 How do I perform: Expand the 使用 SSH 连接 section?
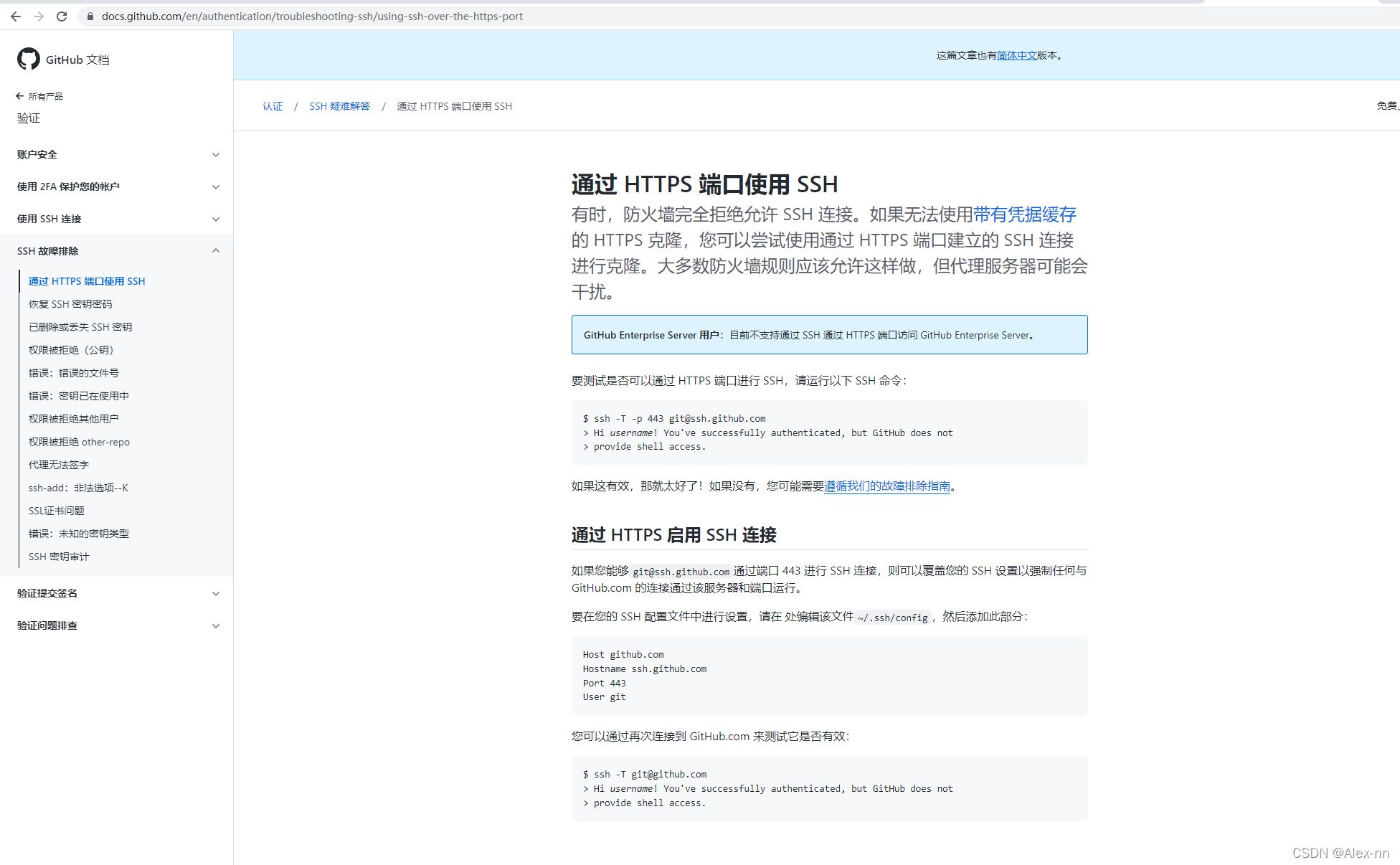[x=215, y=219]
